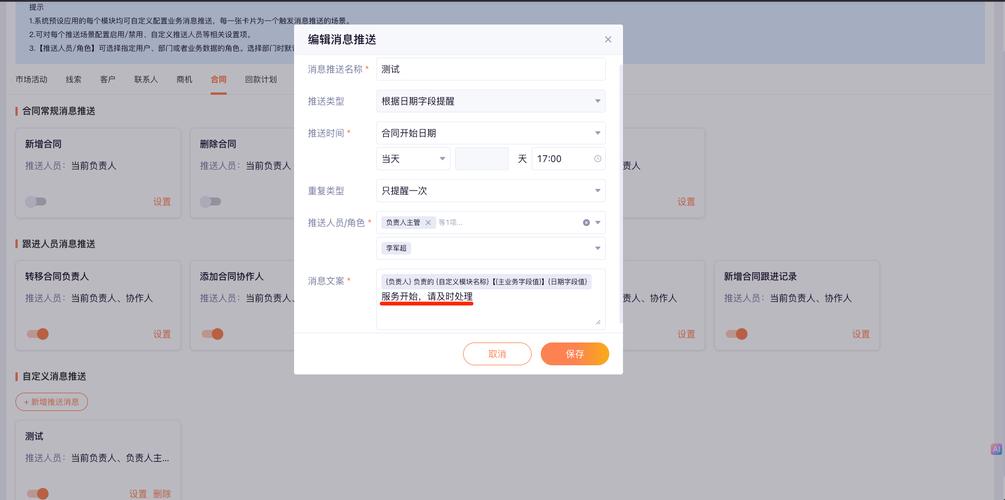The image size is (1005, 500).
Task: Open 设置 for the 新增合同 card
Action: point(162,201)
